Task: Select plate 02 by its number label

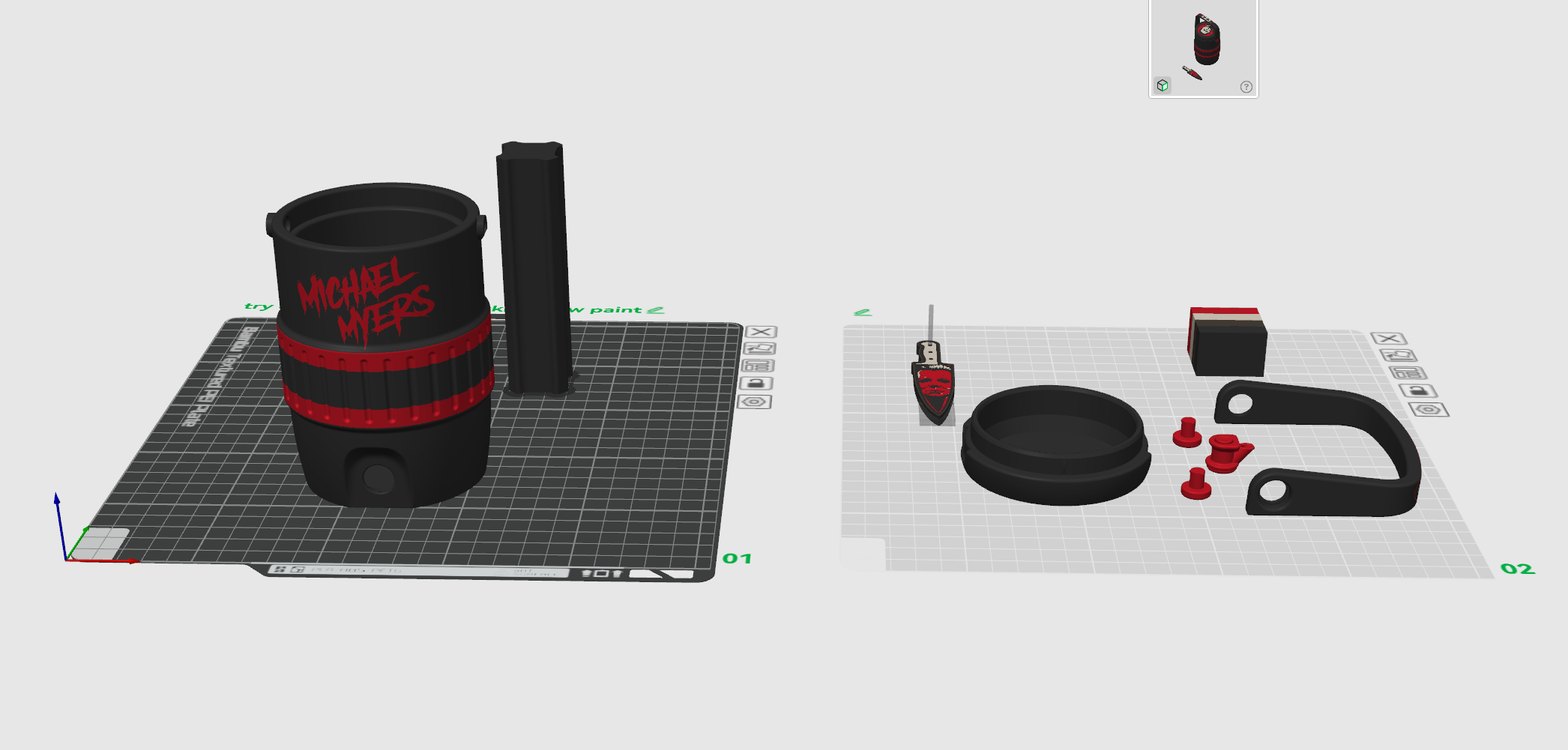Action: click(1518, 569)
